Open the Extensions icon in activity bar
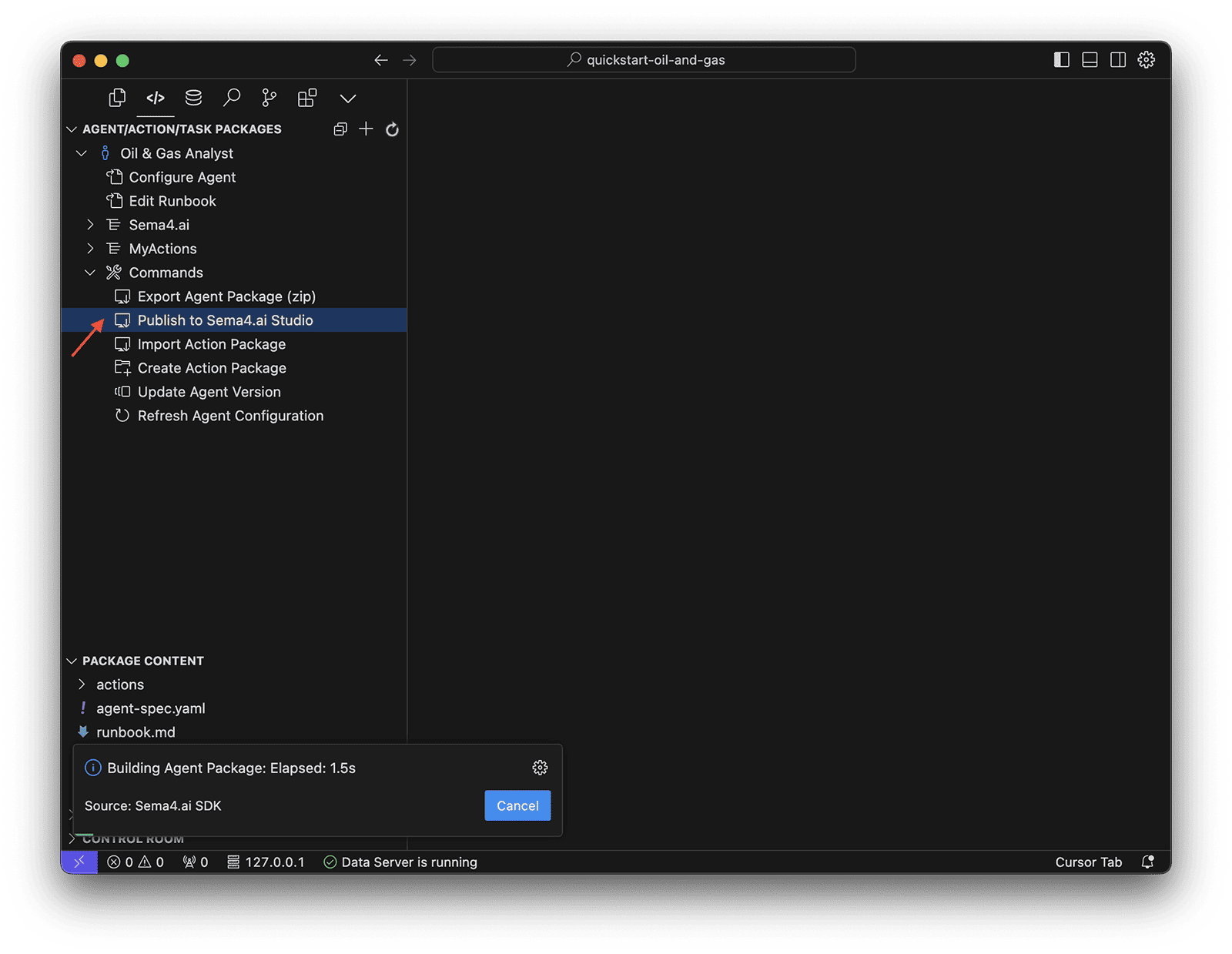 pos(306,98)
